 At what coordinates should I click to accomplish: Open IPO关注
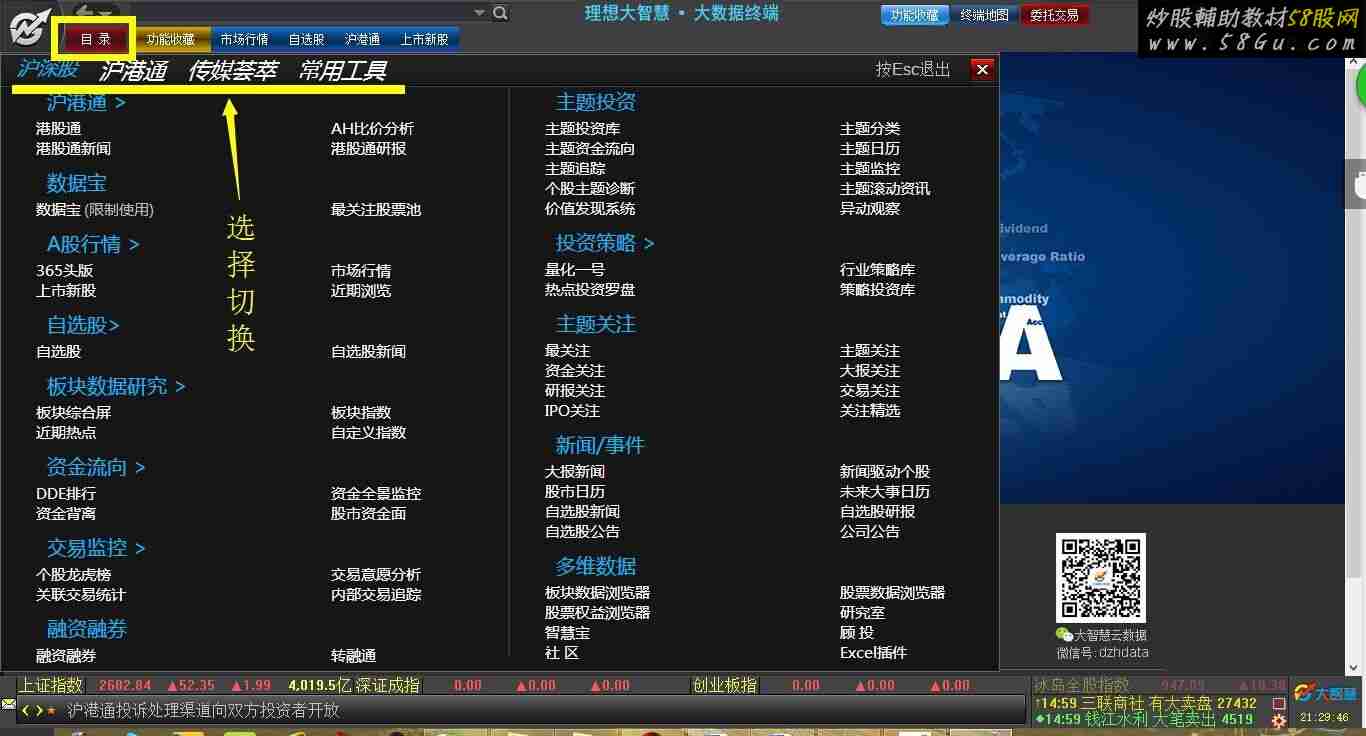click(x=572, y=410)
